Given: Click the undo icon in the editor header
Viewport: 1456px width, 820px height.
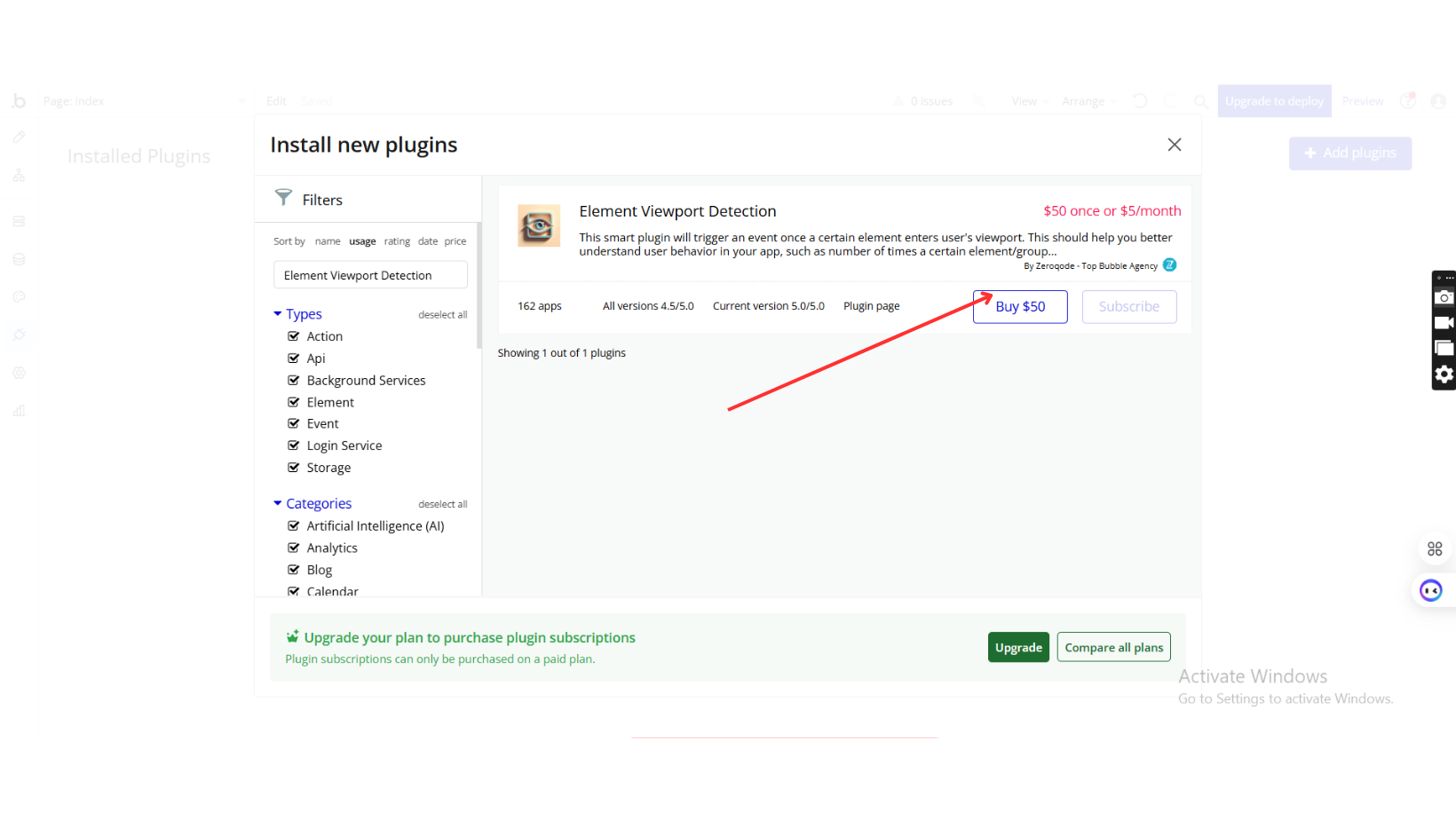Looking at the screenshot, I should [1140, 101].
